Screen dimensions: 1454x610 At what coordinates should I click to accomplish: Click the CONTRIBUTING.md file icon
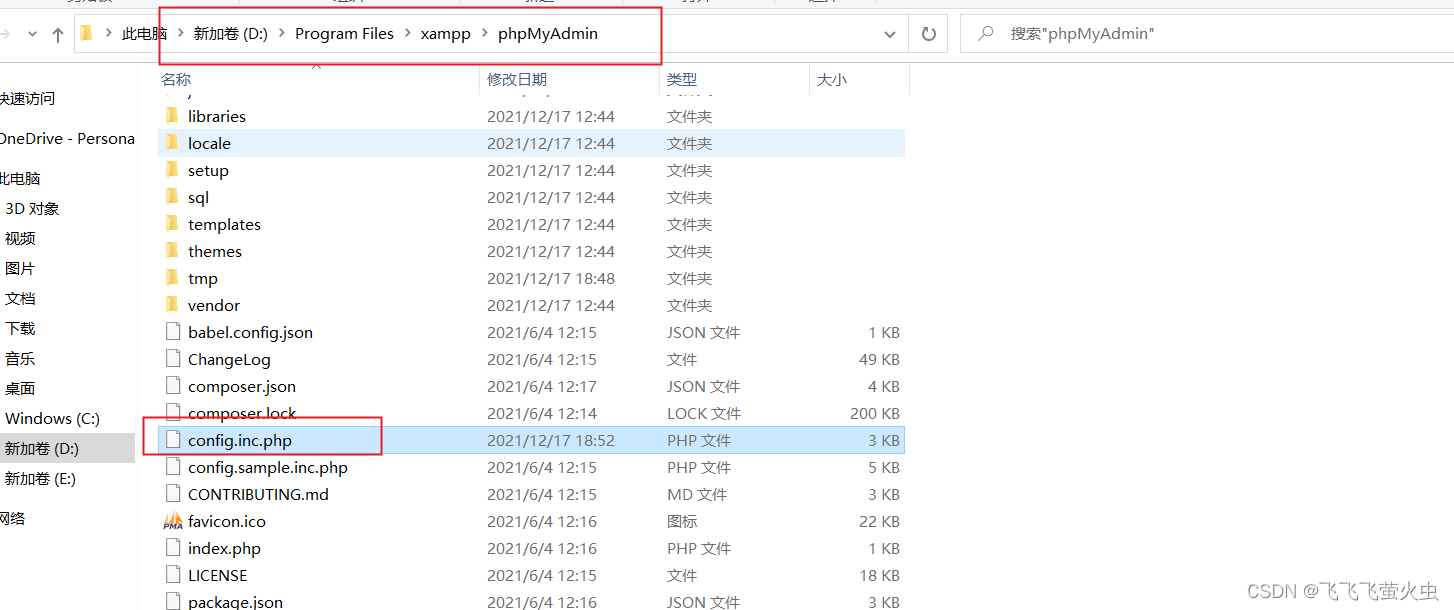(x=172, y=494)
